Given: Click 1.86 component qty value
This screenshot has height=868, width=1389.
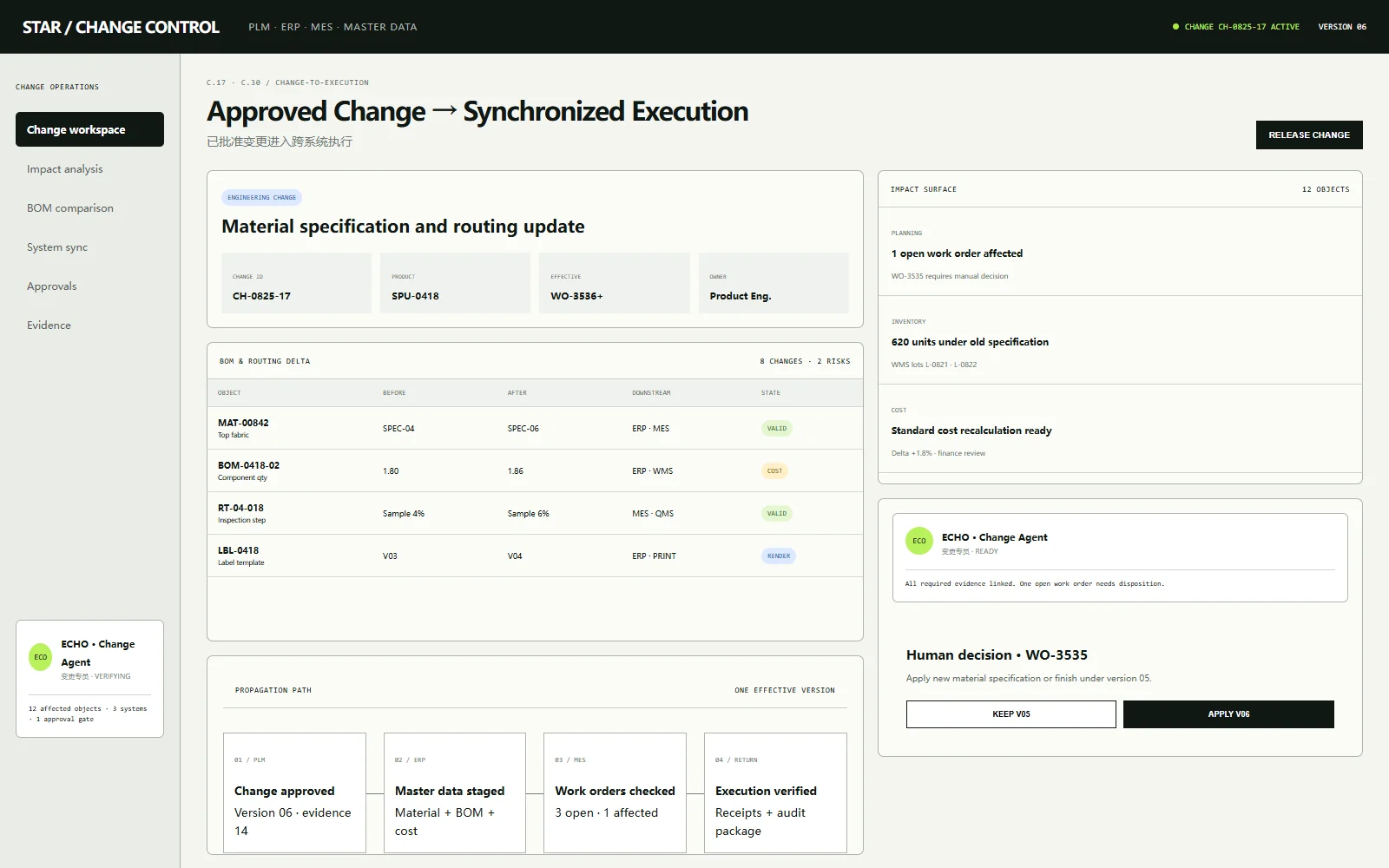Looking at the screenshot, I should (x=516, y=471).
